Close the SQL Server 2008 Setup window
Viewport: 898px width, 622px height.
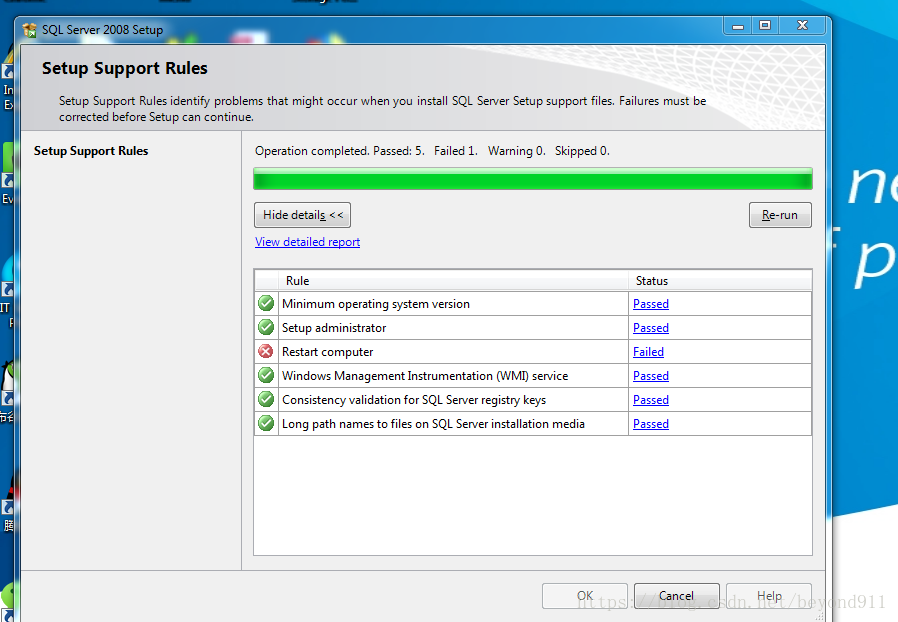click(802, 26)
